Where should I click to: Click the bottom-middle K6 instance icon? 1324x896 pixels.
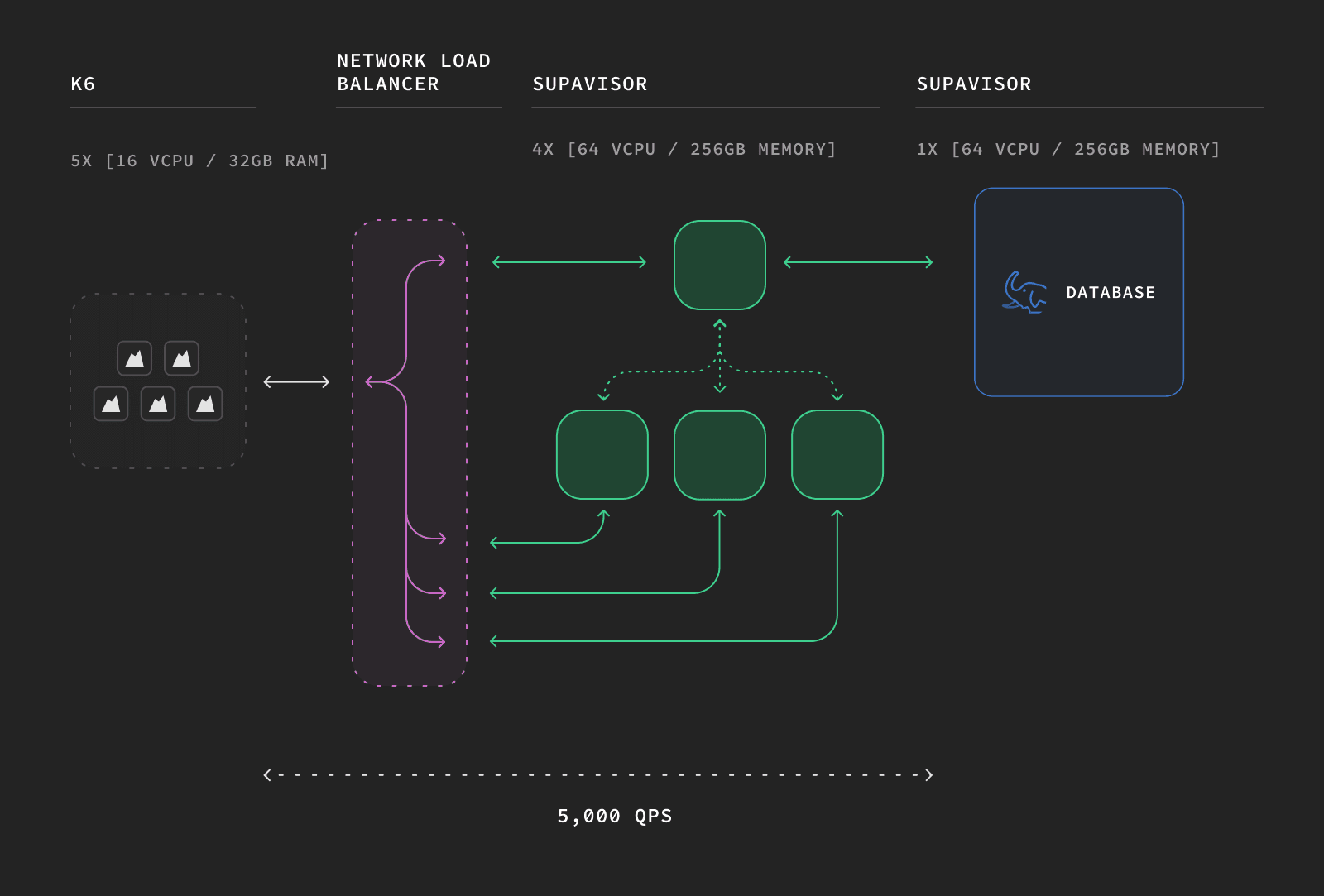(158, 404)
